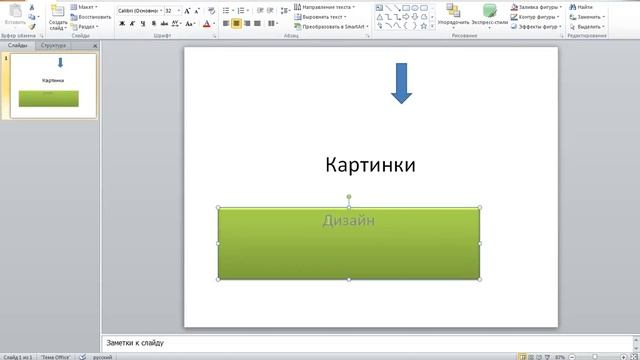Click the Fit slide to window icon

point(634,357)
